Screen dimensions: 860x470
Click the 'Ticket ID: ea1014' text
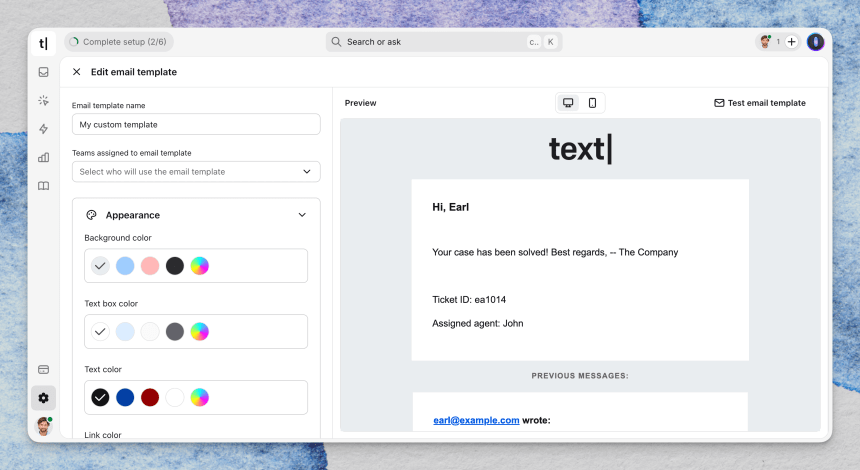(x=469, y=299)
